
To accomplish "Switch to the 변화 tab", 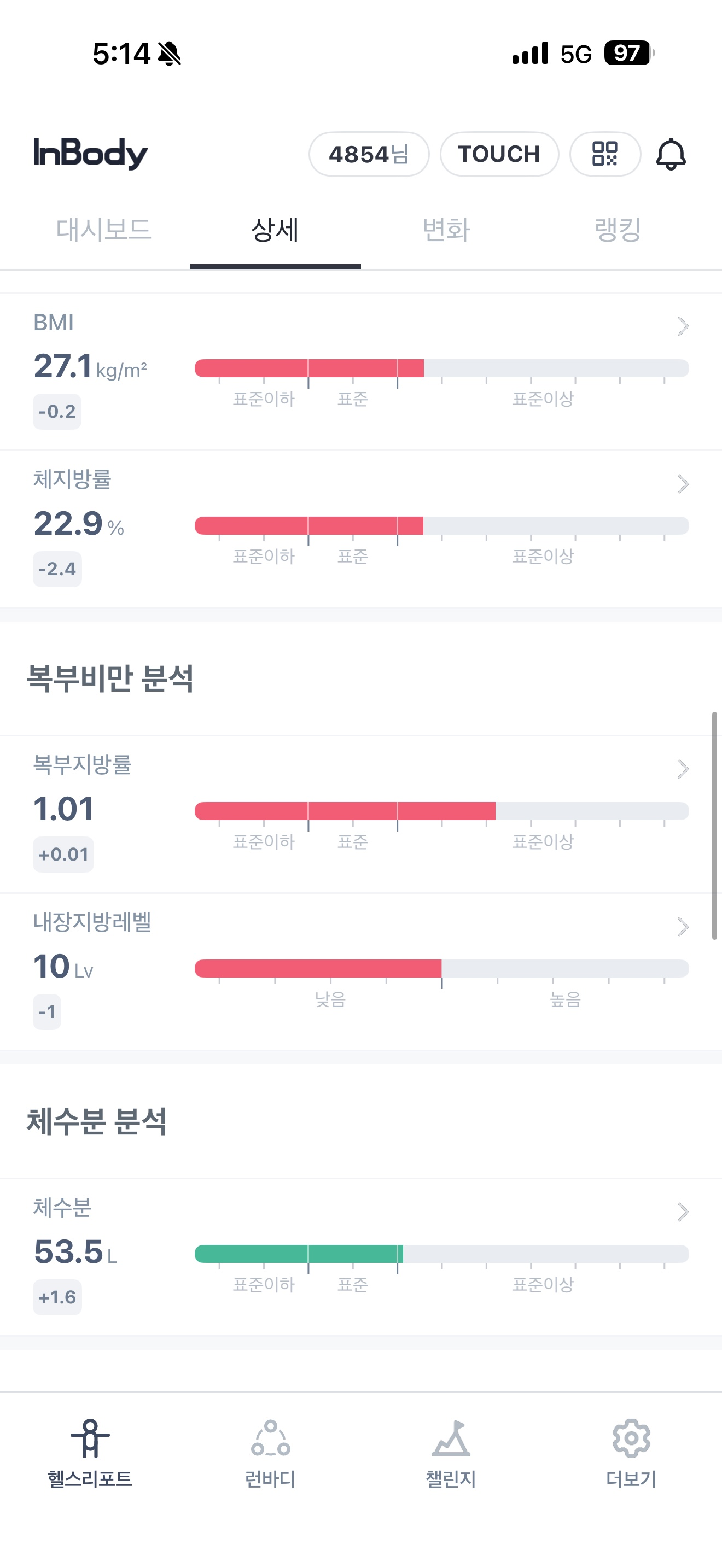I will (x=446, y=230).
